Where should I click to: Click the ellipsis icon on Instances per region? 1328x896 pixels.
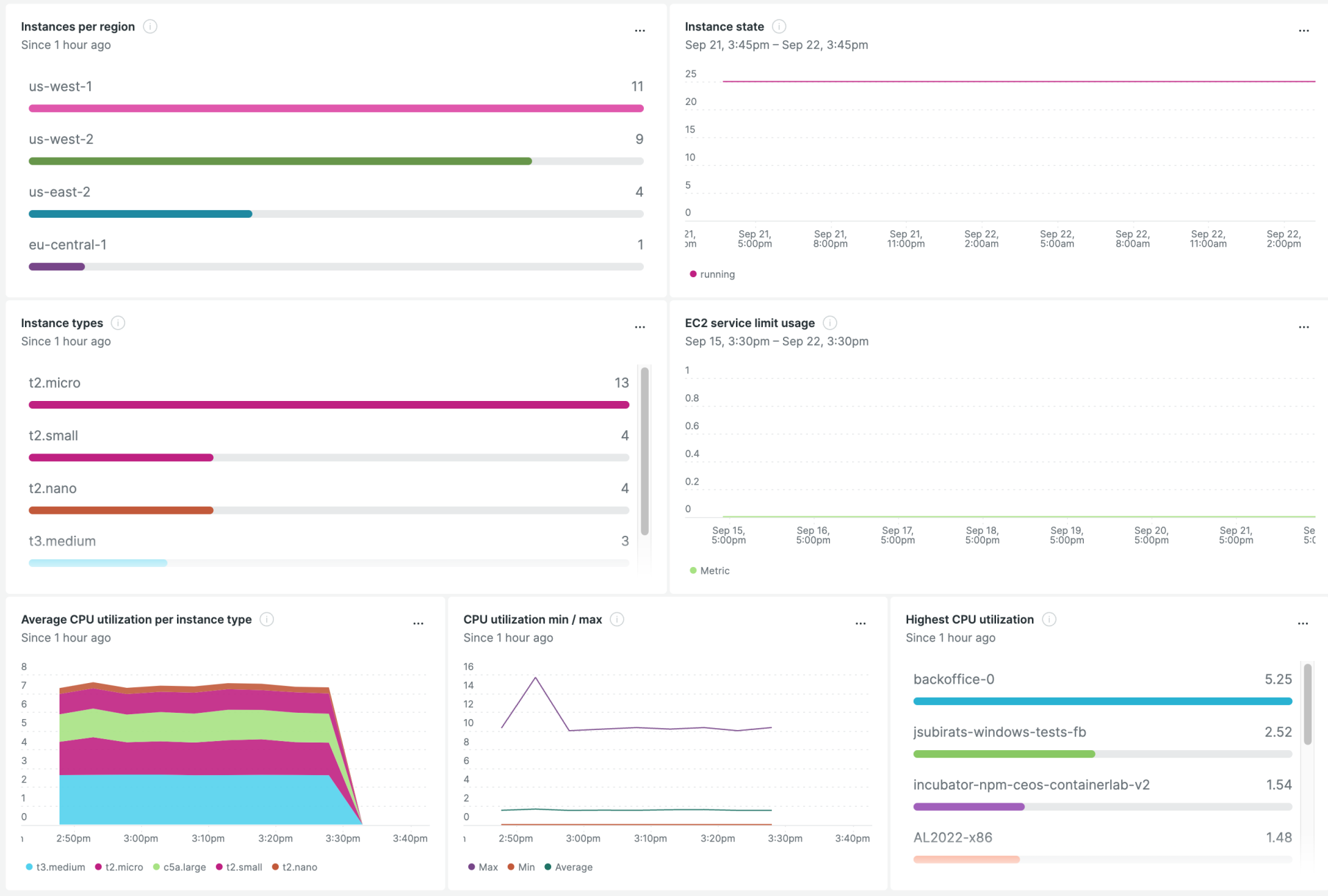click(x=639, y=30)
